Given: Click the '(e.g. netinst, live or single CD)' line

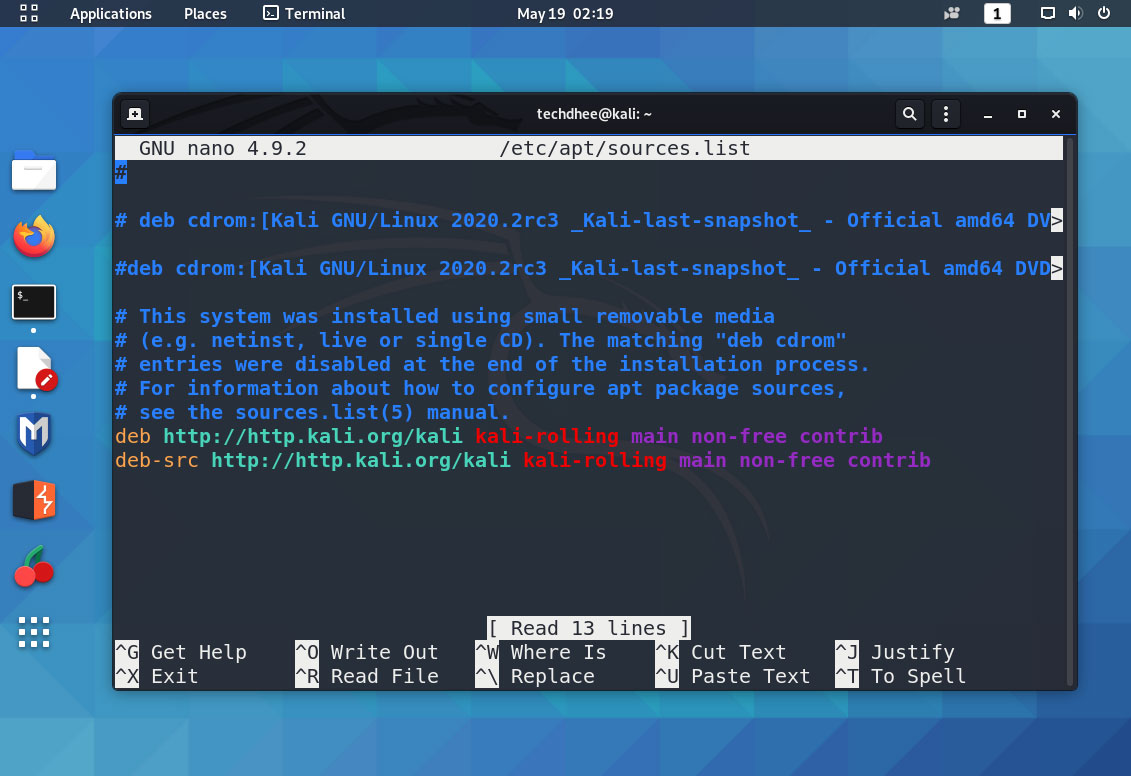Looking at the screenshot, I should 481,340.
